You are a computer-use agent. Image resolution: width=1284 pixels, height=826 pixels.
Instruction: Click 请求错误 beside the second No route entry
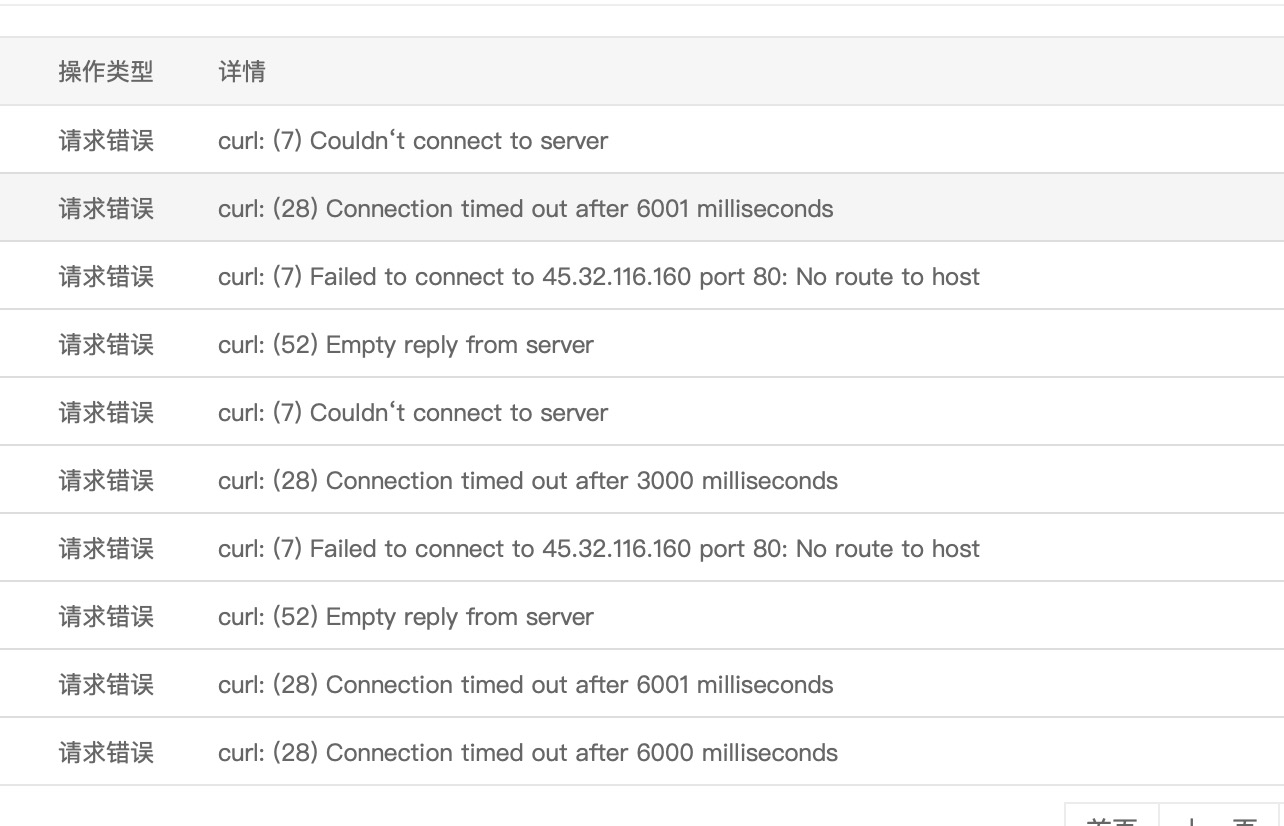click(x=106, y=549)
